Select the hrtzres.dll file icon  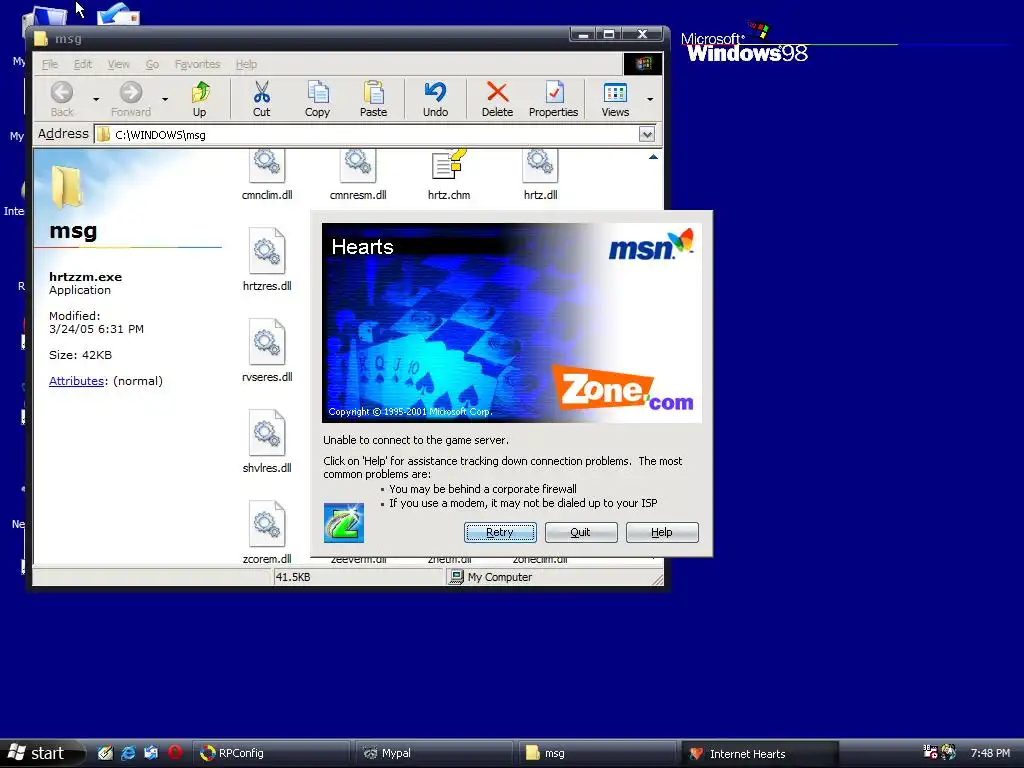click(x=267, y=251)
